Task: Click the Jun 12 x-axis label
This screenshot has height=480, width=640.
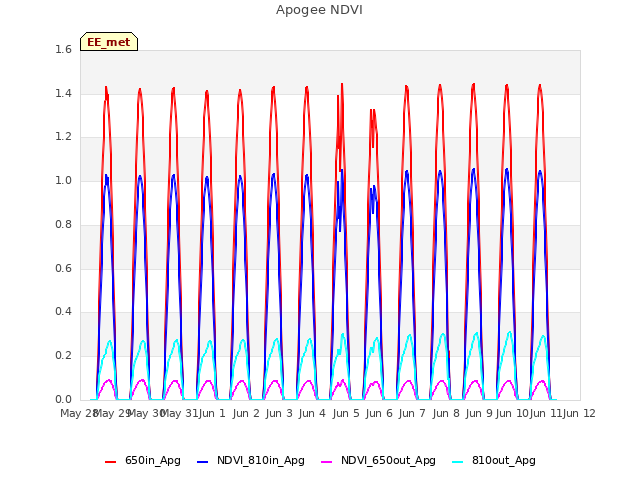Action: pyautogui.click(x=579, y=413)
